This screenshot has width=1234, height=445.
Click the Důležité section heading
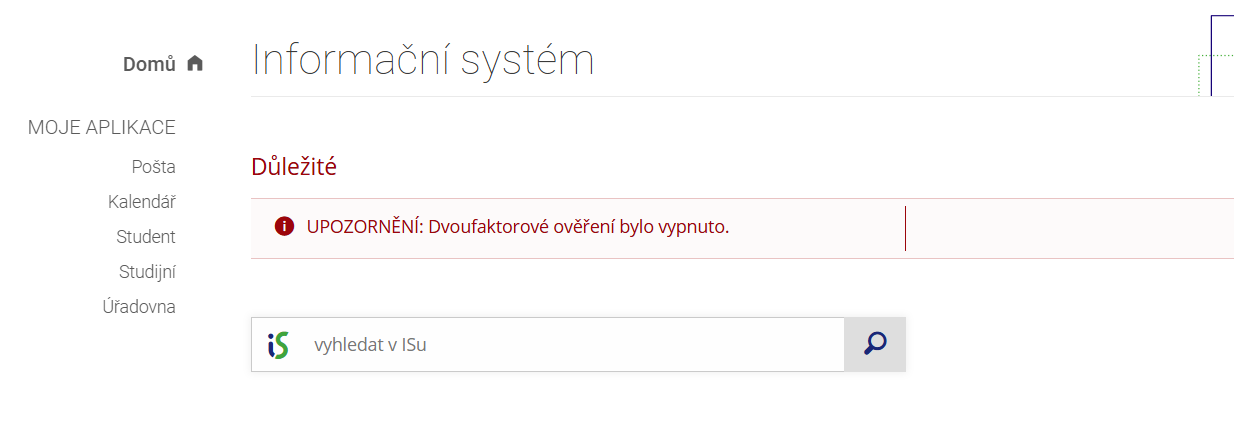pyautogui.click(x=294, y=167)
